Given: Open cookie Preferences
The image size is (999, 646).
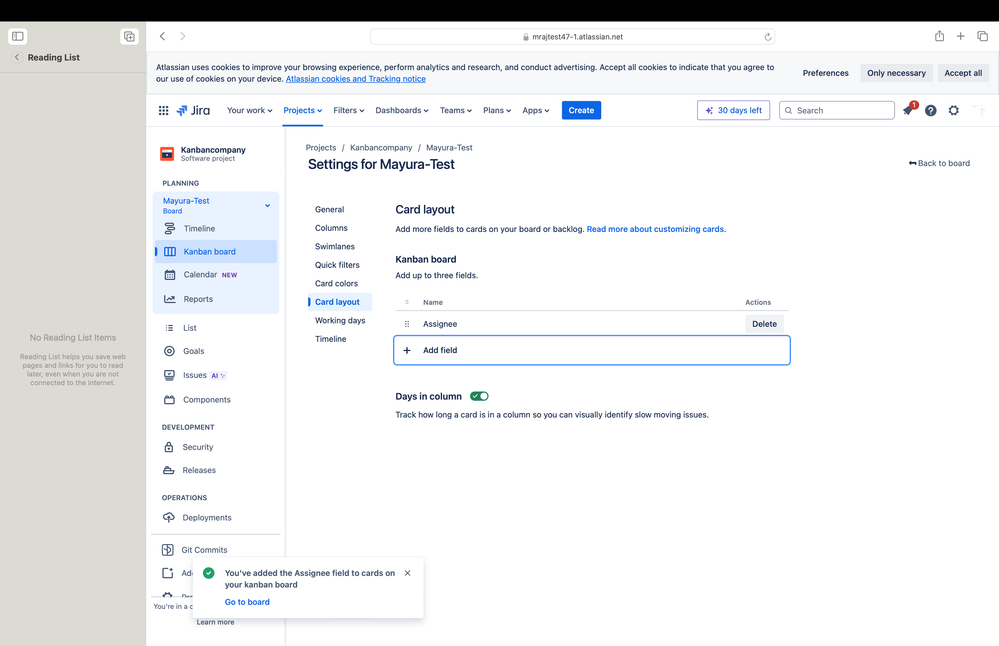Looking at the screenshot, I should [825, 73].
